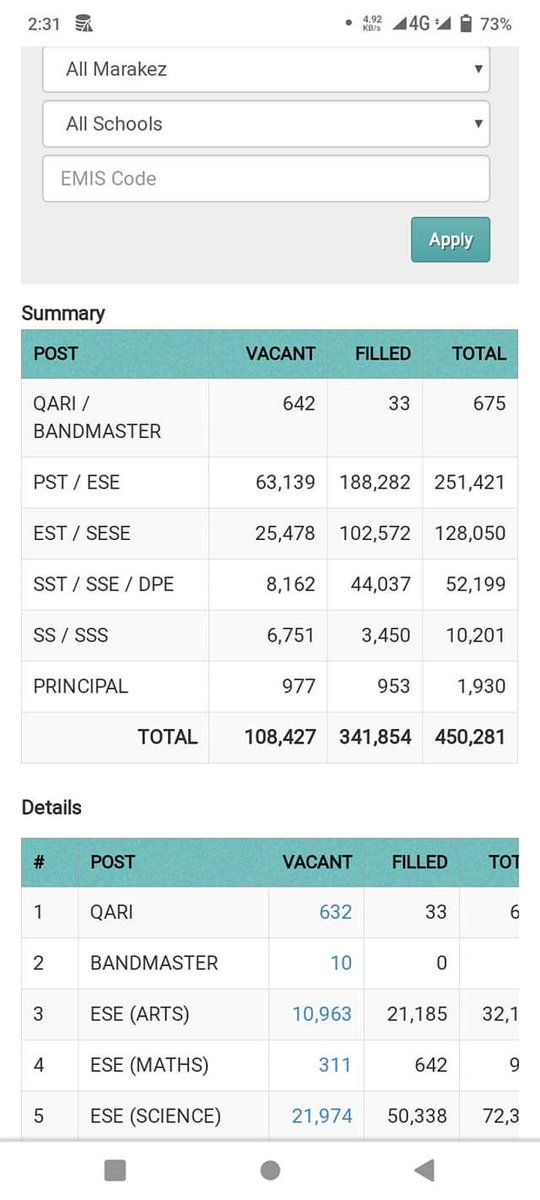Tap the notification icon beside the clock
The image size is (540, 1200).
tap(84, 23)
